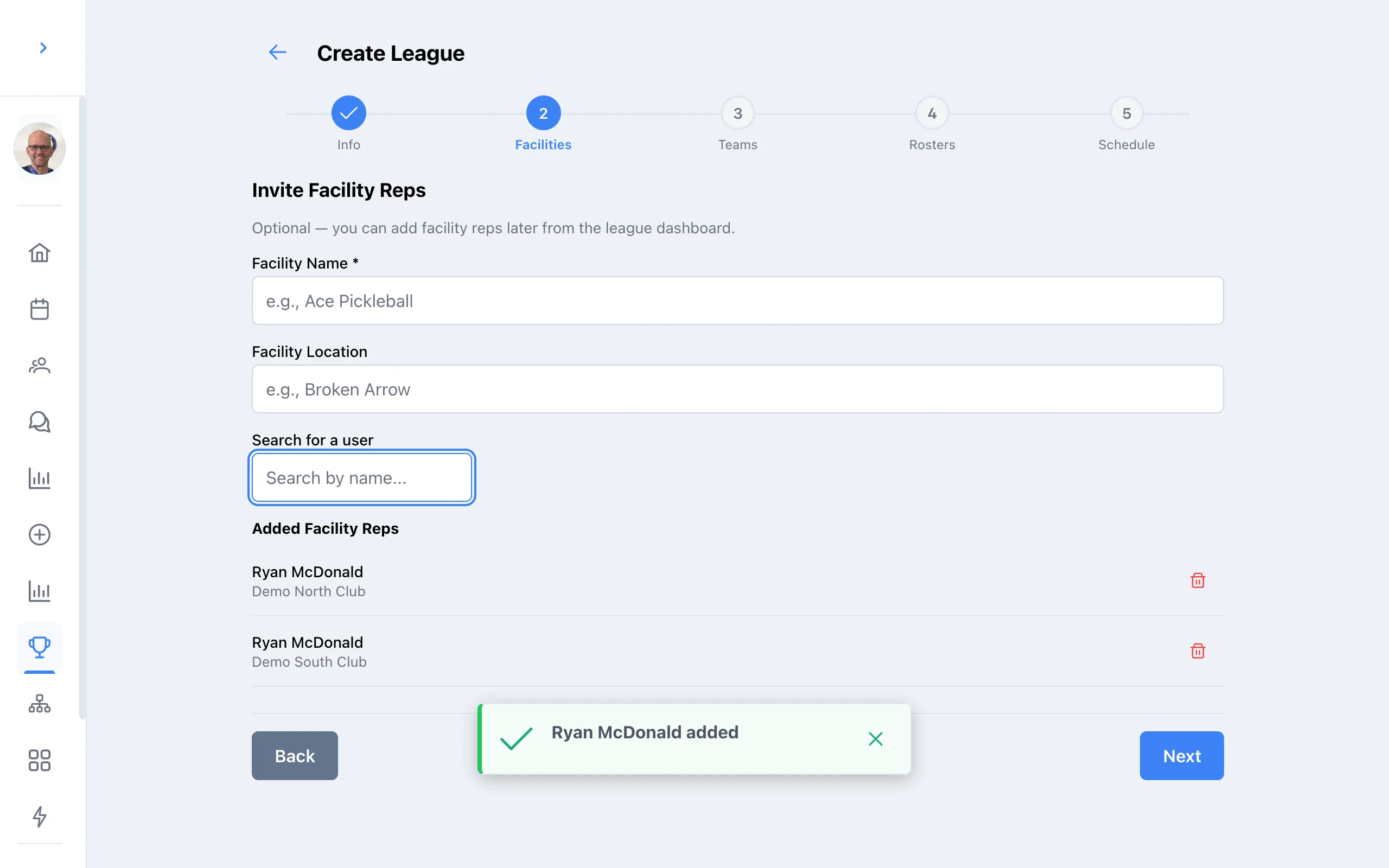This screenshot has width=1389, height=868.
Task: Open the user profile avatar
Action: click(x=40, y=149)
